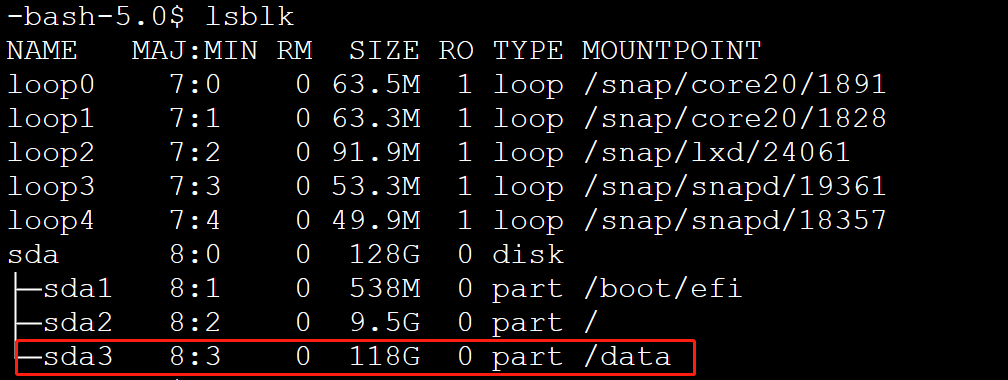Click the 118G size value
1008x380 pixels.
coord(384,357)
